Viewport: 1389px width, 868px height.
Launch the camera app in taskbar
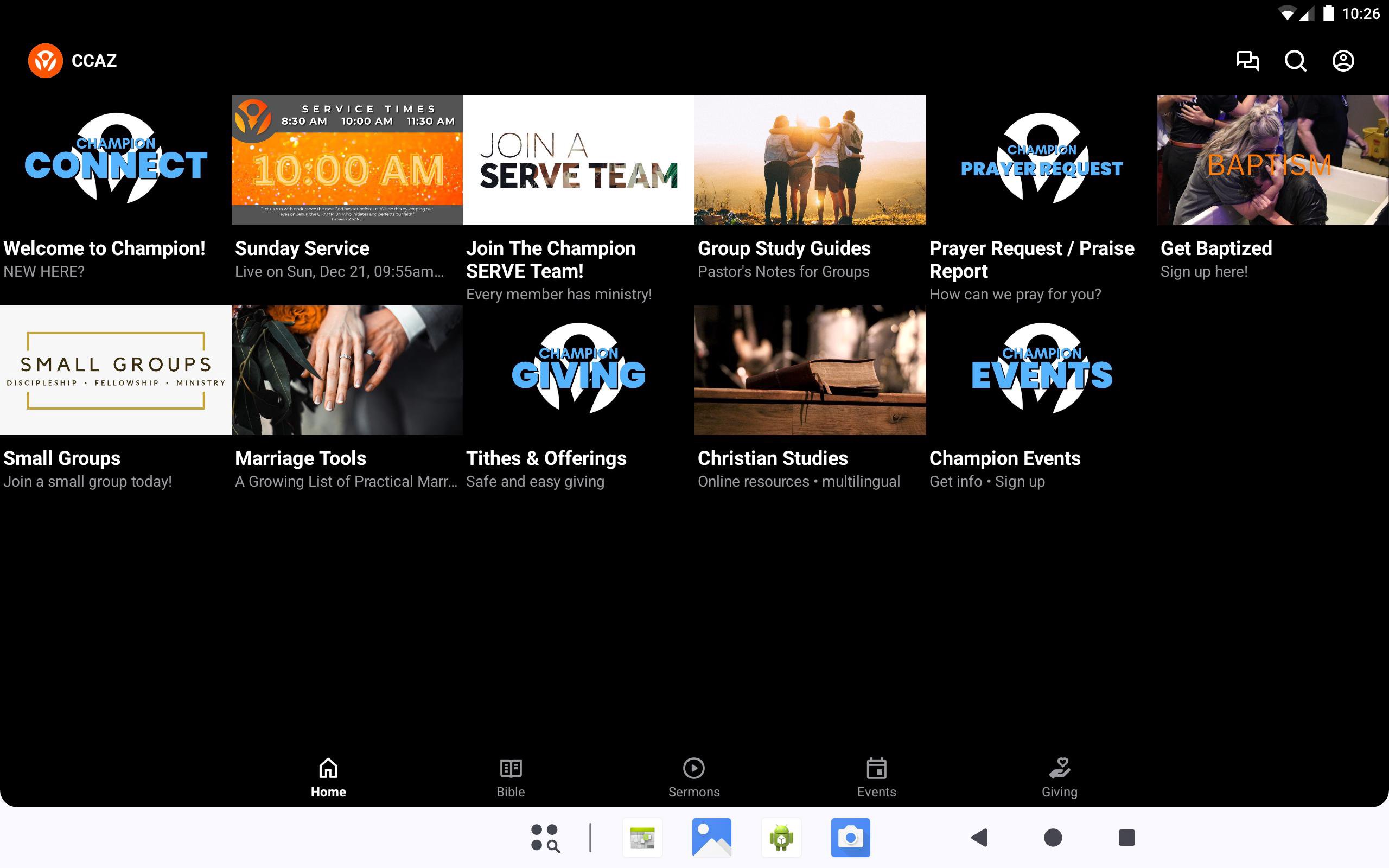(x=850, y=837)
